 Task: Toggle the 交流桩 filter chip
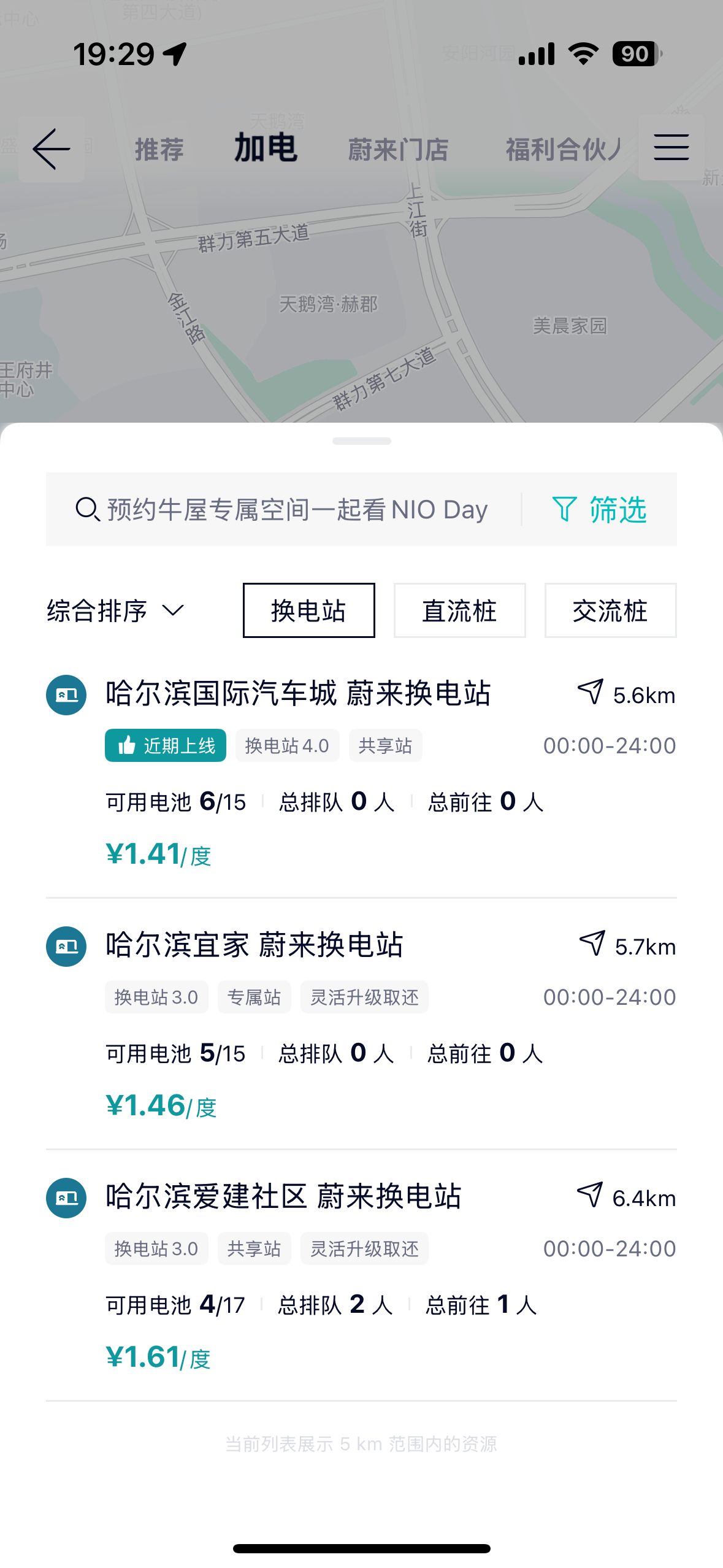coord(611,610)
